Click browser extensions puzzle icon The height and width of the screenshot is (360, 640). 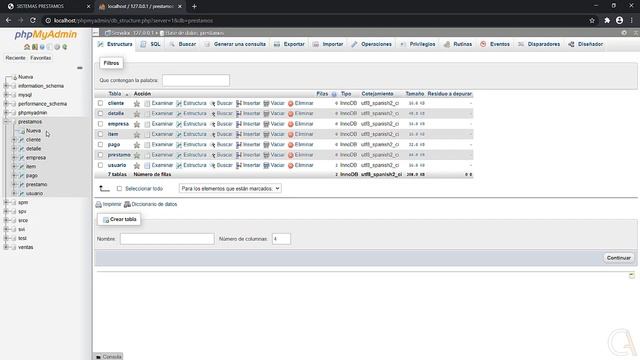click(607, 20)
